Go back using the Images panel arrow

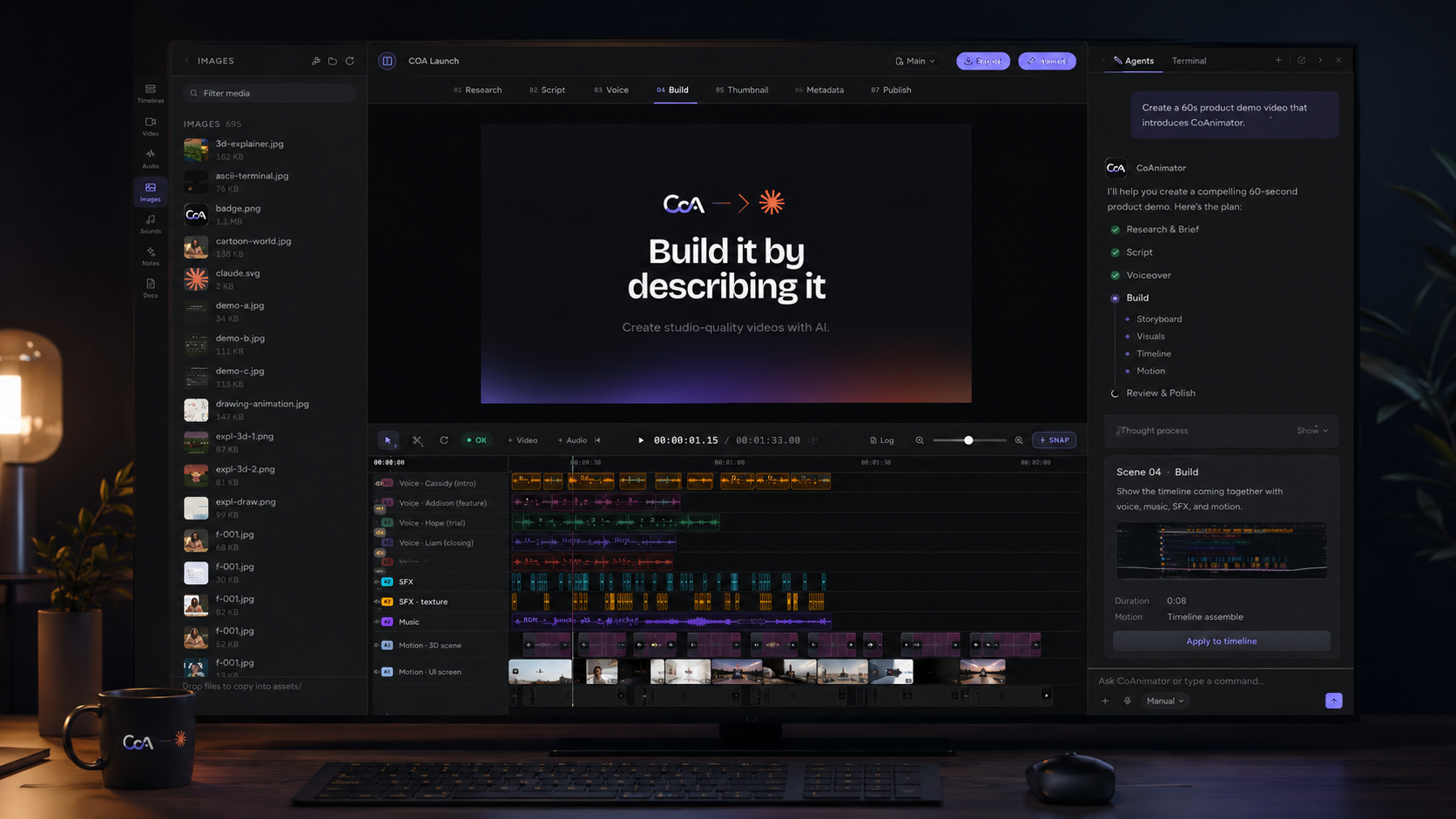click(x=186, y=61)
